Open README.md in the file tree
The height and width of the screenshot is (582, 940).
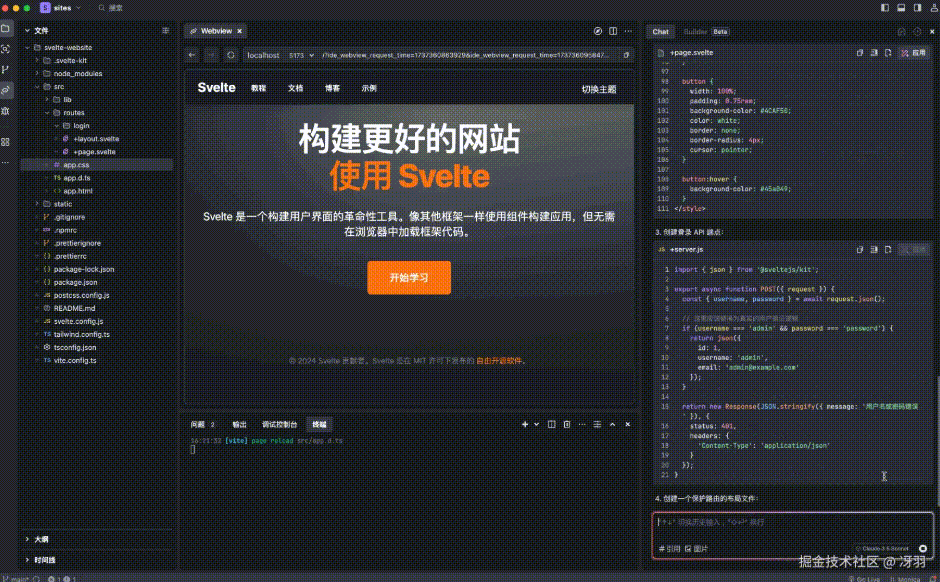74,308
